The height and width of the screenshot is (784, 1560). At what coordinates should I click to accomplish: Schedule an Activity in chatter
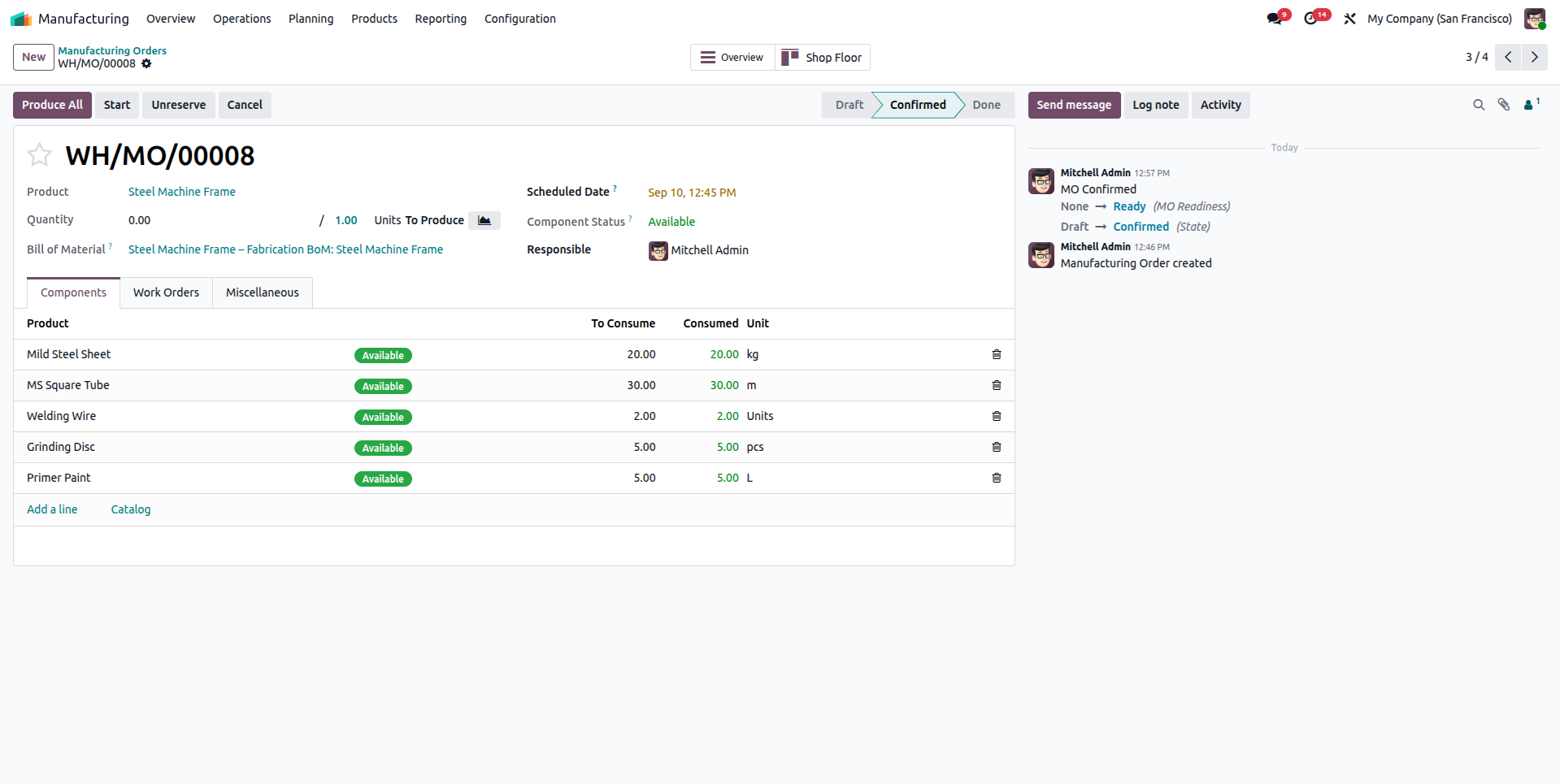click(1221, 105)
